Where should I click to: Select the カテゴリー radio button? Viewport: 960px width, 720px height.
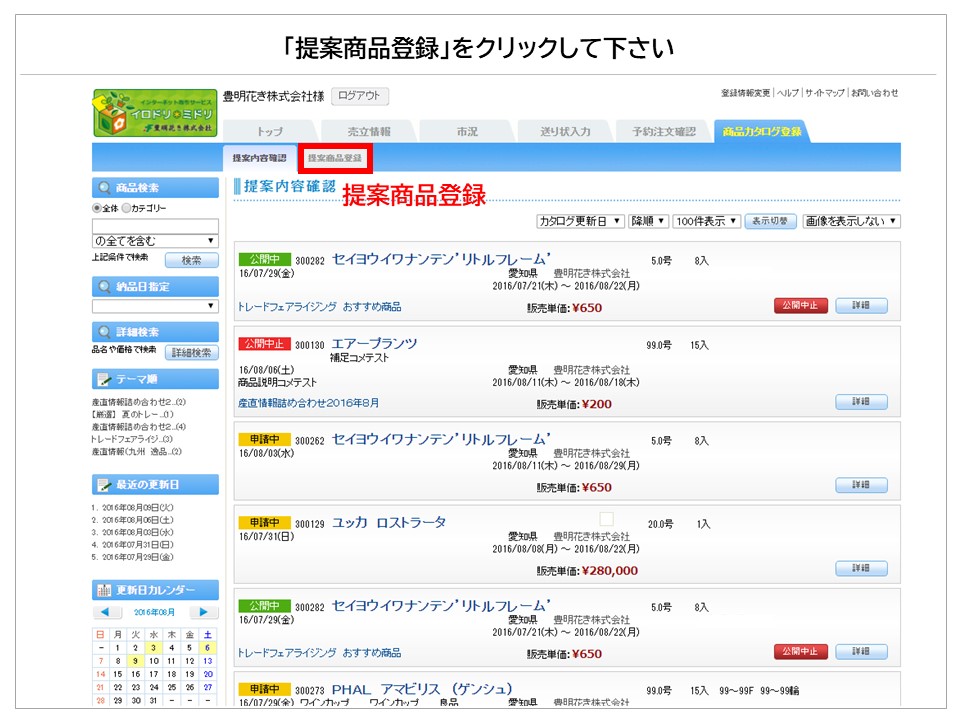(126, 208)
